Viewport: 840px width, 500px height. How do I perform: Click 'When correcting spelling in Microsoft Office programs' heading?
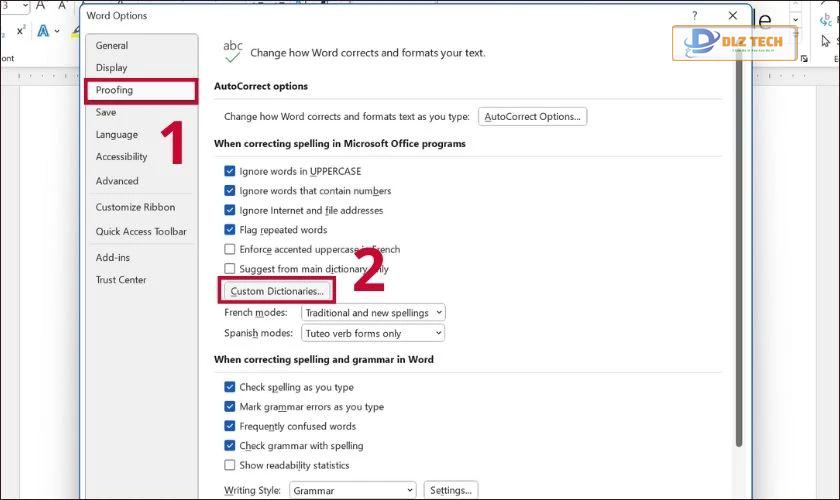click(340, 144)
